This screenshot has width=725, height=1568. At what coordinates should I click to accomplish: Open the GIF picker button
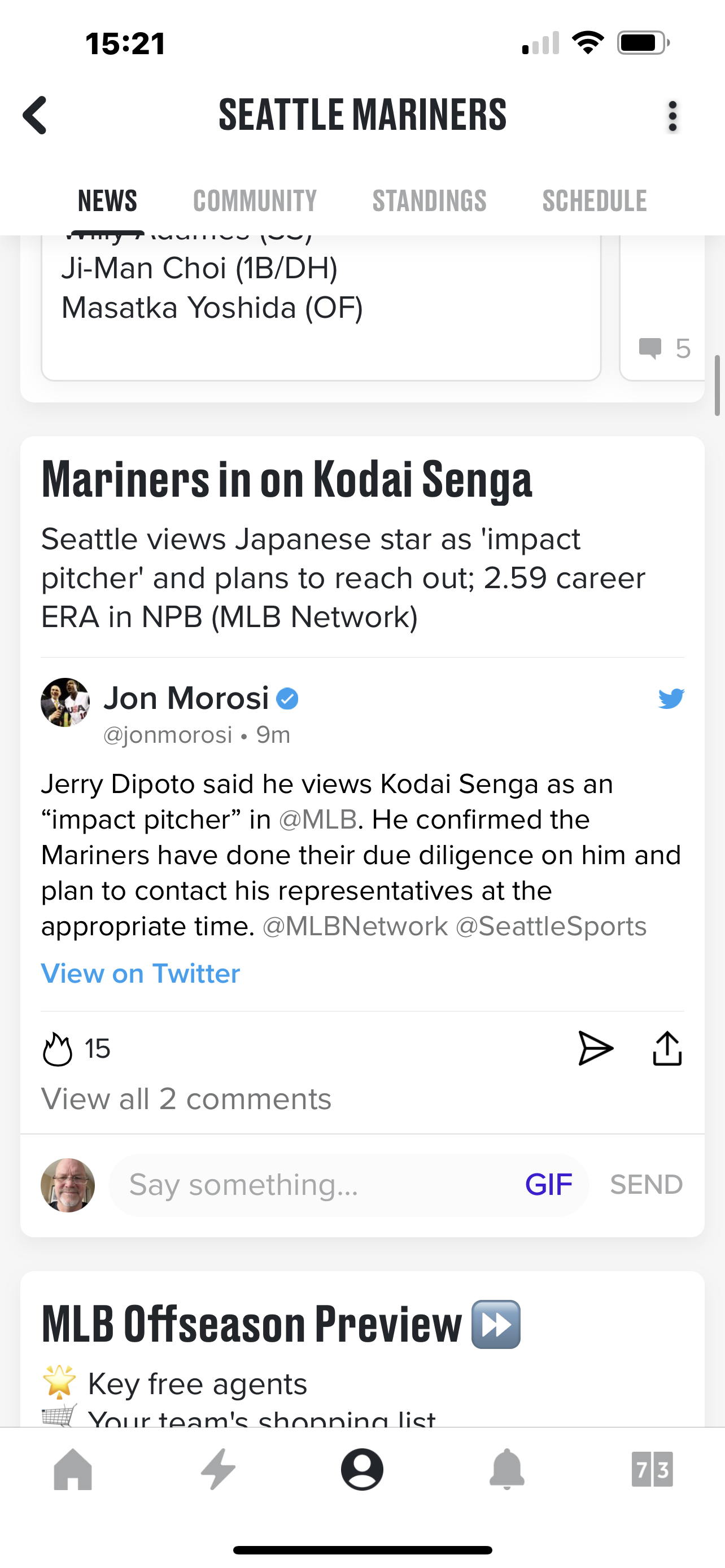(x=548, y=1185)
